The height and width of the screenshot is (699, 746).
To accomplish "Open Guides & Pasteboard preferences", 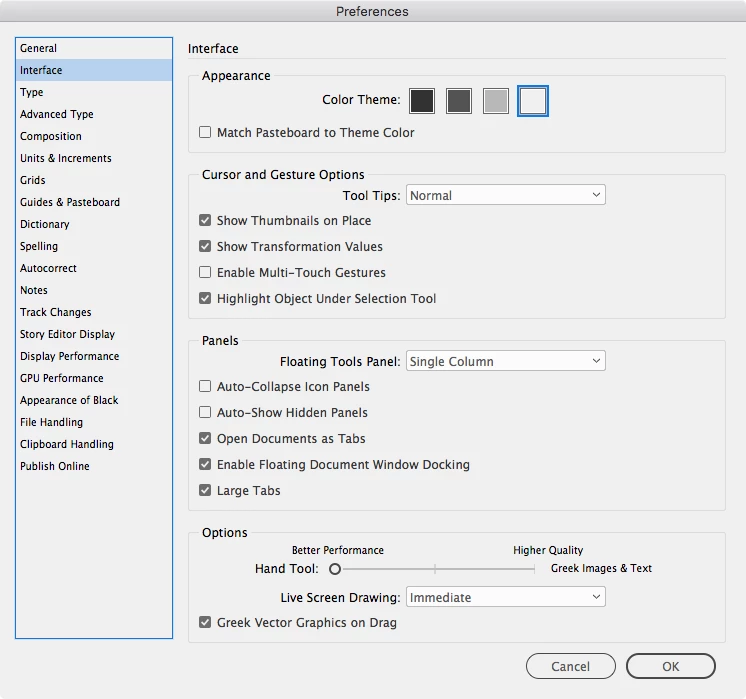I will click(x=94, y=202).
